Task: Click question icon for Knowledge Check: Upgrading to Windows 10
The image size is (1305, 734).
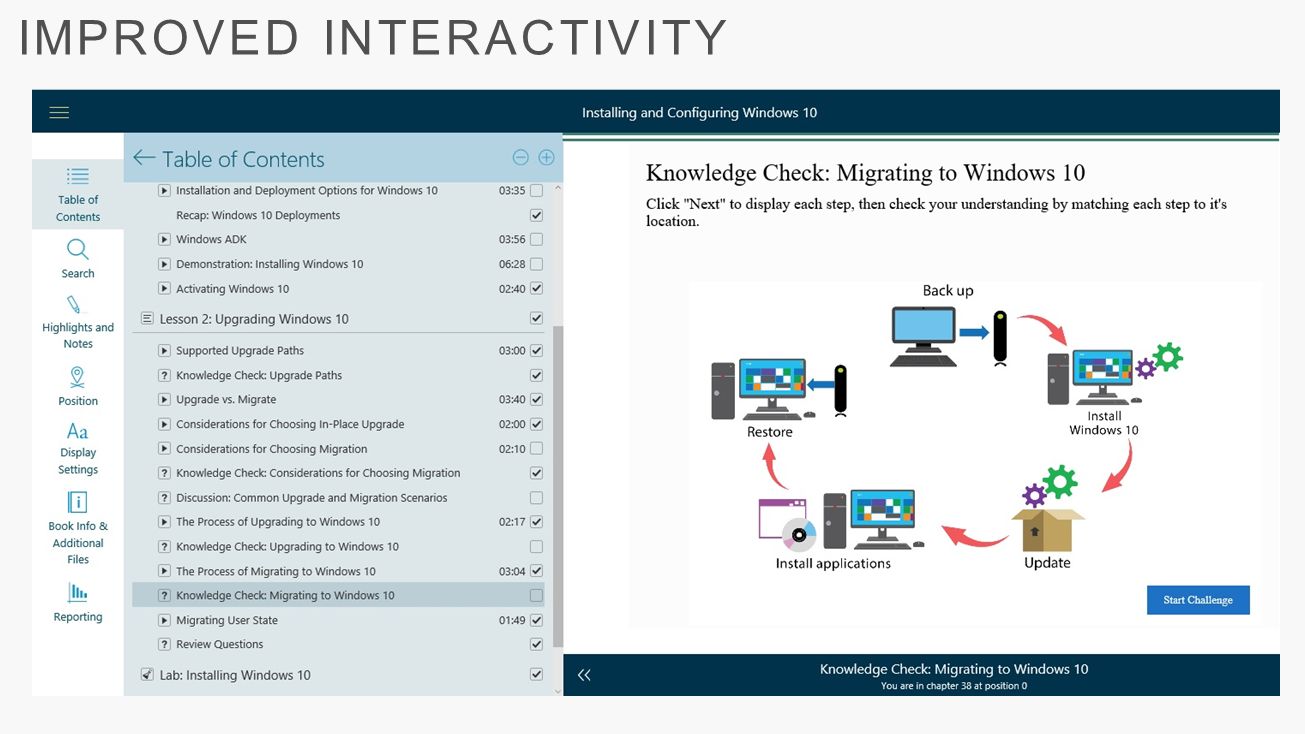Action: pyautogui.click(x=165, y=546)
